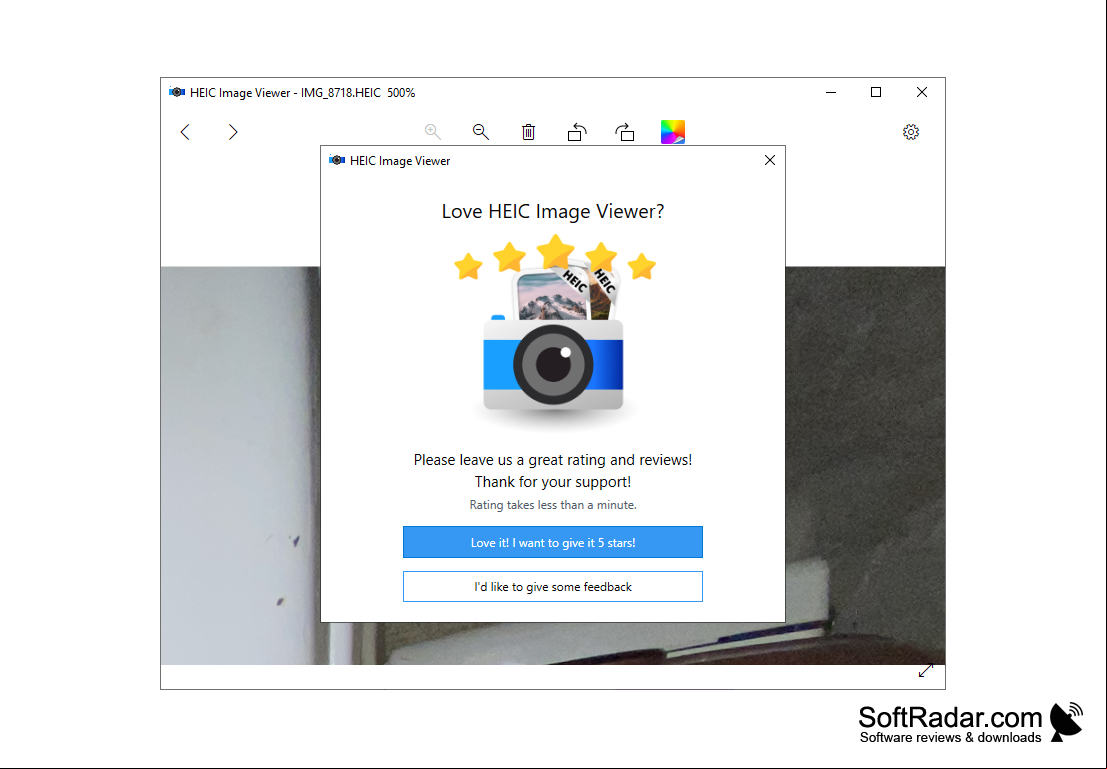Click 'Love it! I want to give it 5 stars!'

553,542
